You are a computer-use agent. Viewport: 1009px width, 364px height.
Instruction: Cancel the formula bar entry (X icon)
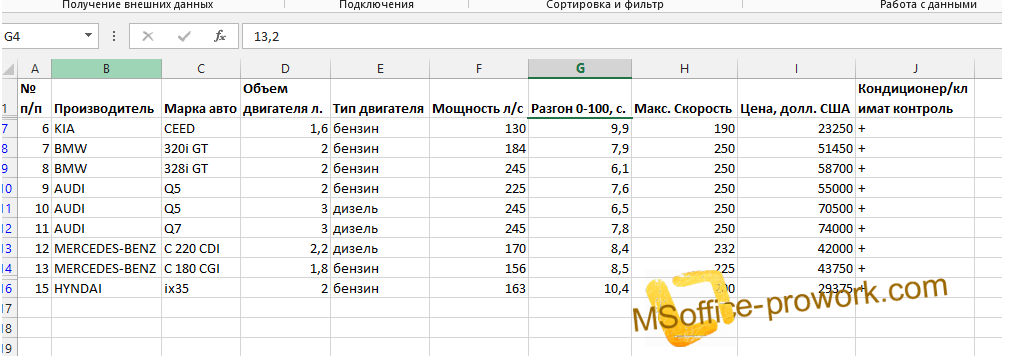[148, 37]
